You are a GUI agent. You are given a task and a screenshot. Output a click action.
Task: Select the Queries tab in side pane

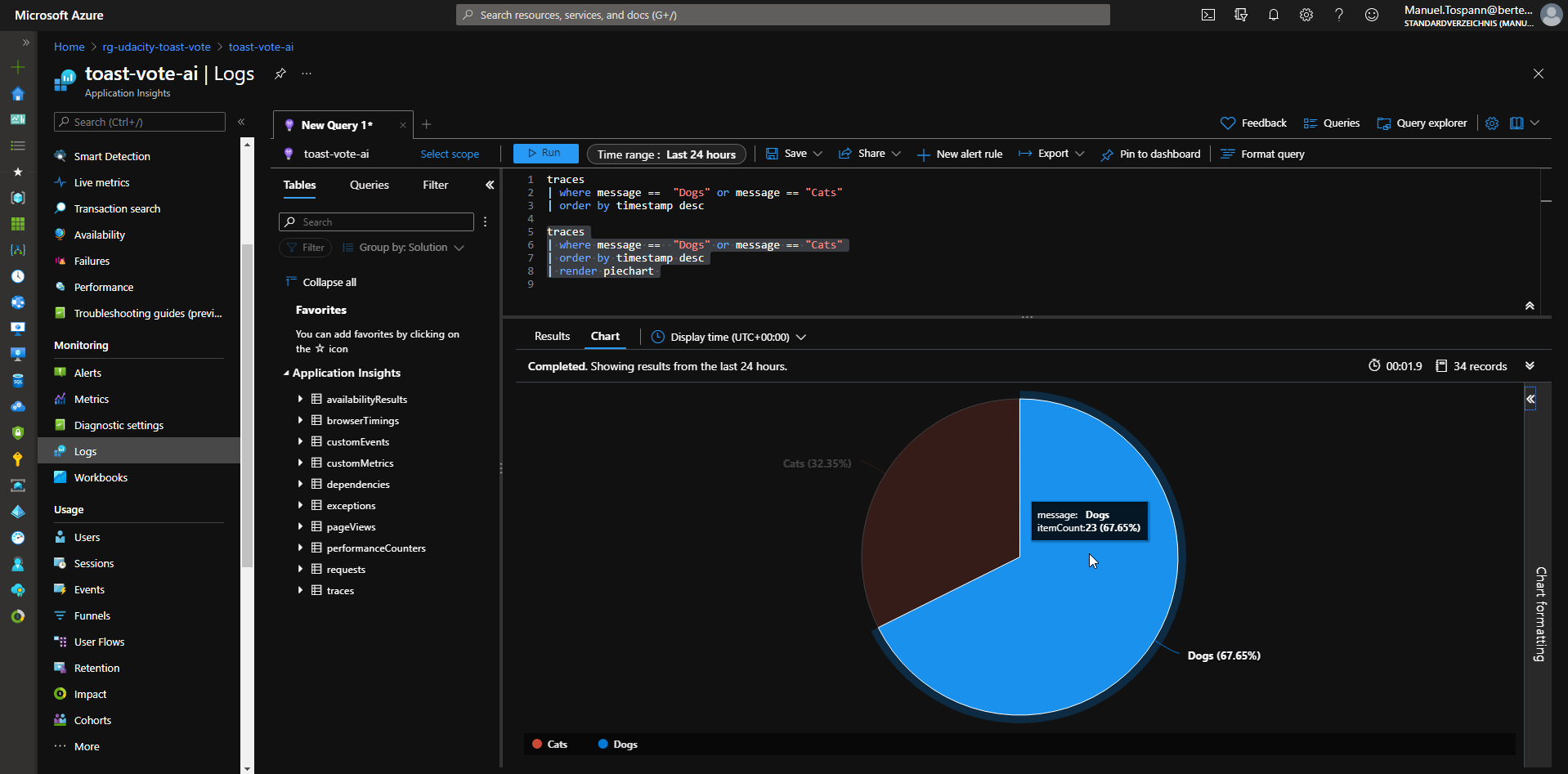tap(370, 185)
